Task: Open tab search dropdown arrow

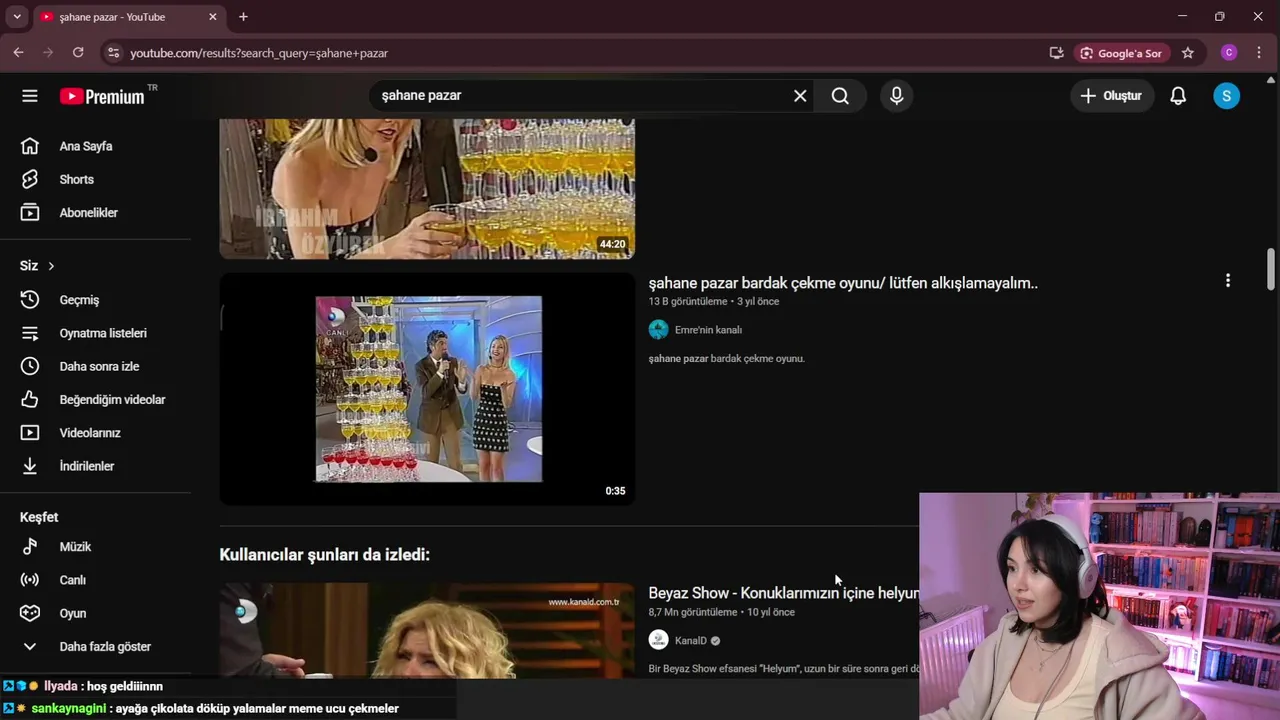Action: point(17,17)
